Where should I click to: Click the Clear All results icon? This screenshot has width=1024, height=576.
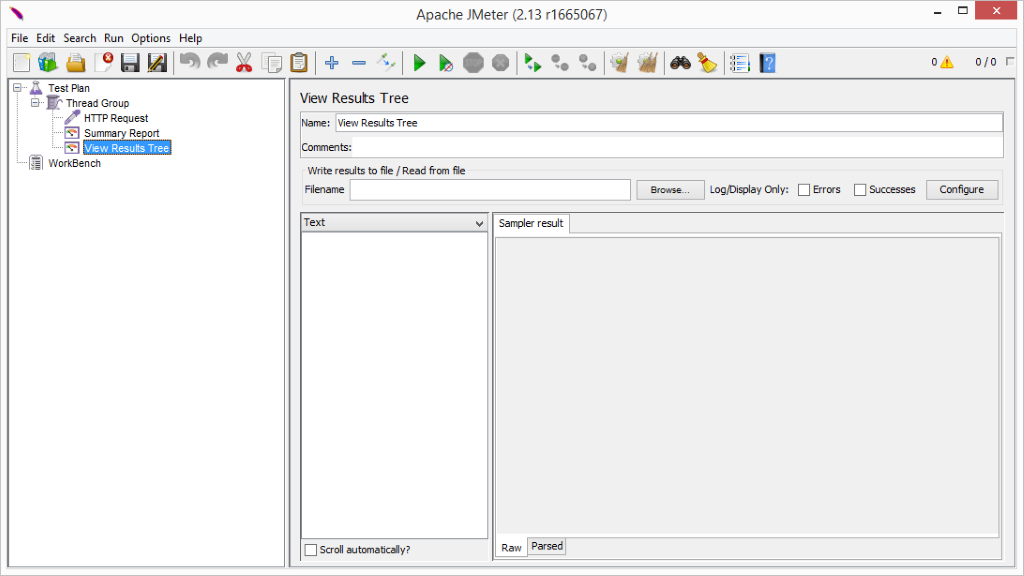coord(647,63)
